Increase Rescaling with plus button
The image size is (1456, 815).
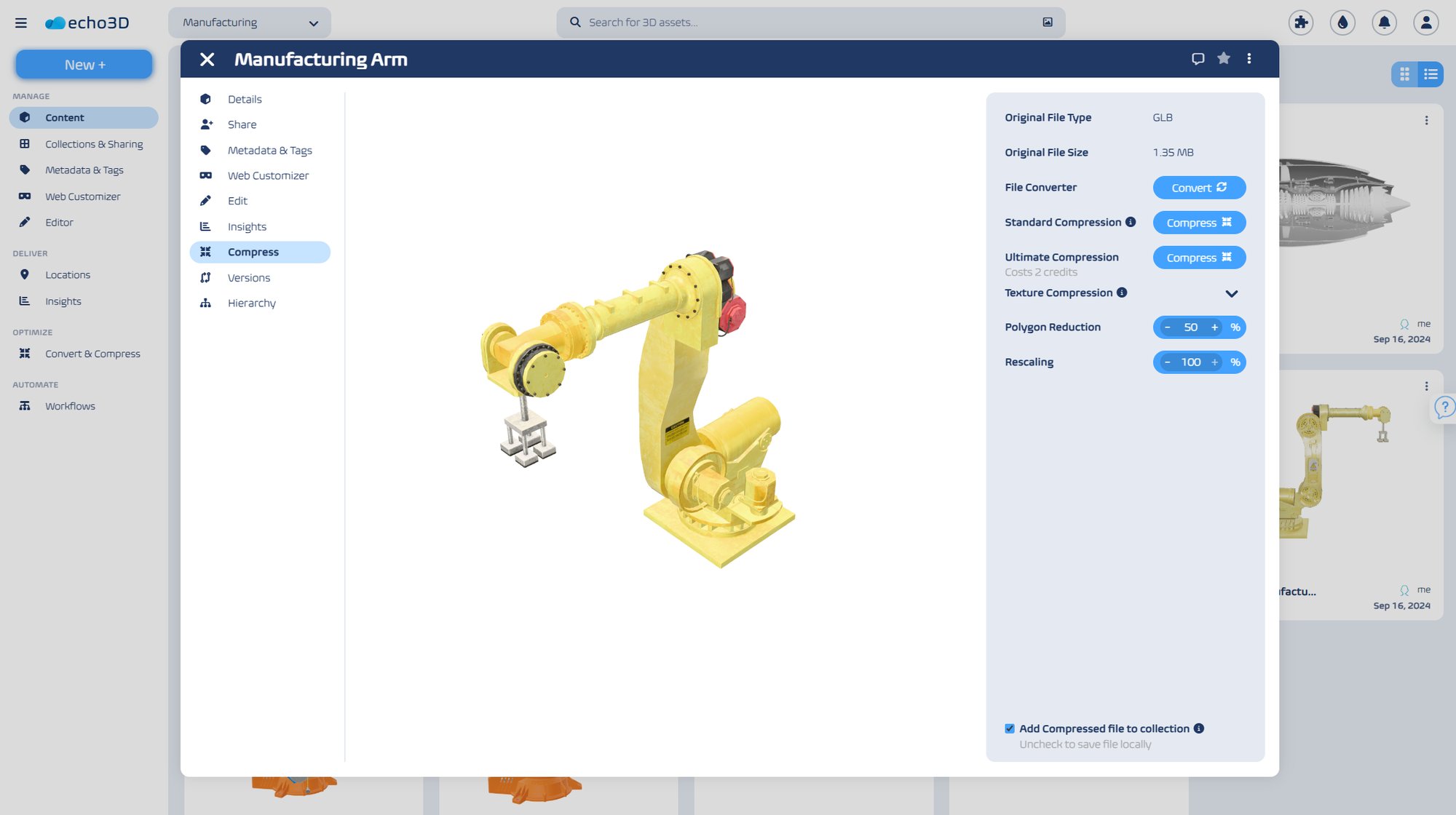click(1214, 362)
